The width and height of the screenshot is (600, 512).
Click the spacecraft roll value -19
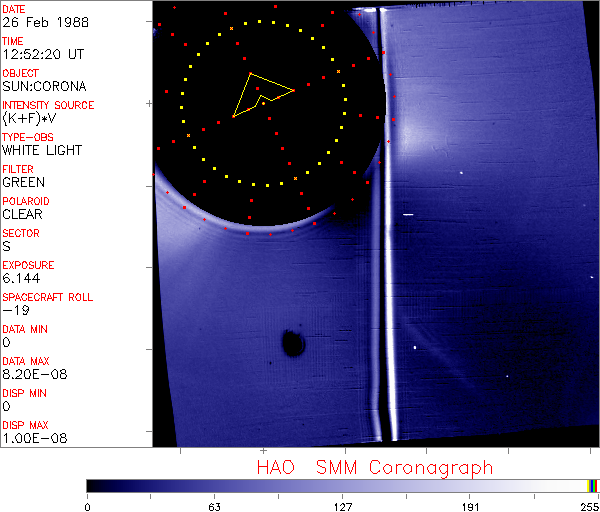click(14, 310)
